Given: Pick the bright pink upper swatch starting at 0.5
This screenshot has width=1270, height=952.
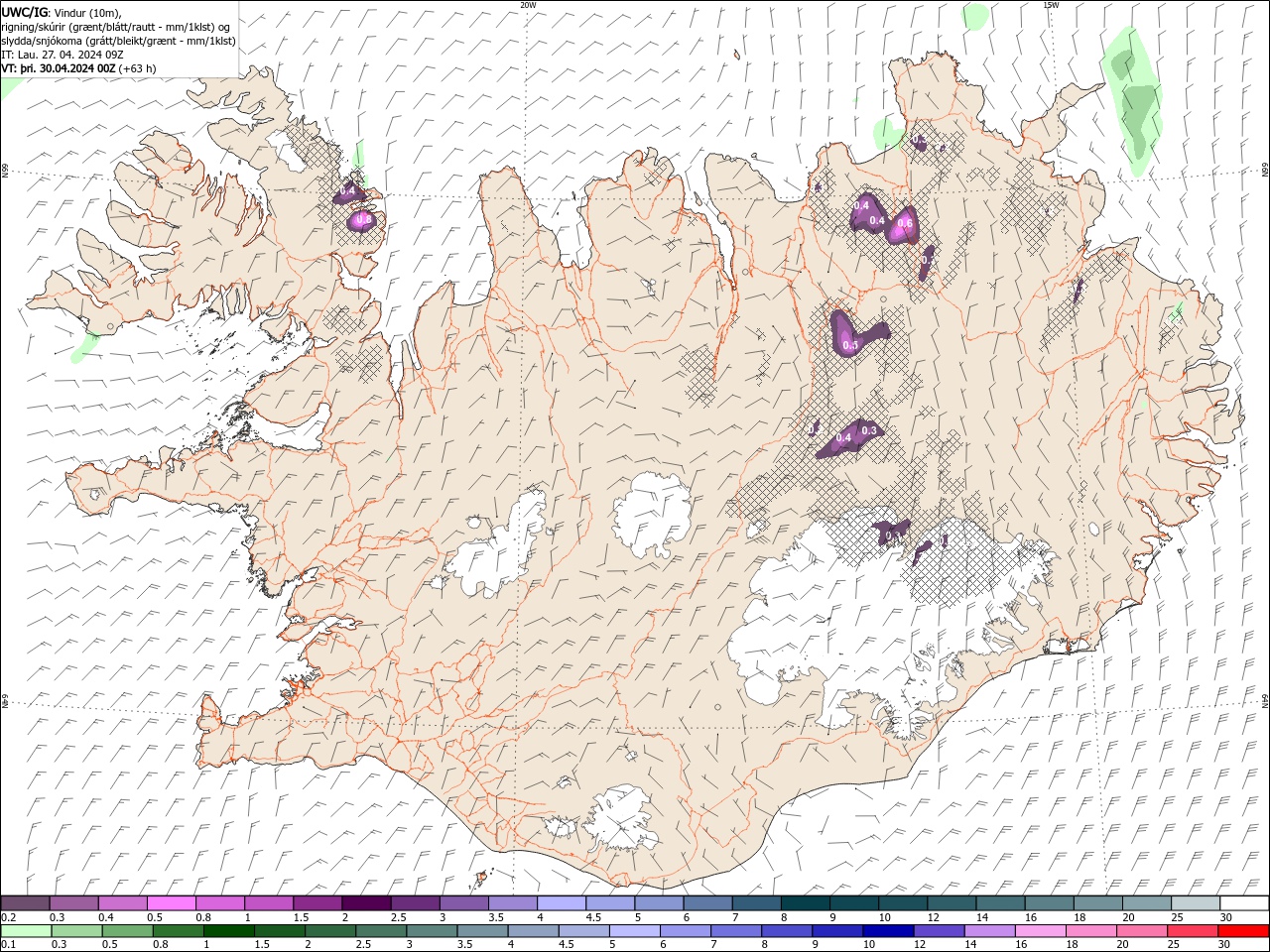Looking at the screenshot, I should click(x=171, y=903).
